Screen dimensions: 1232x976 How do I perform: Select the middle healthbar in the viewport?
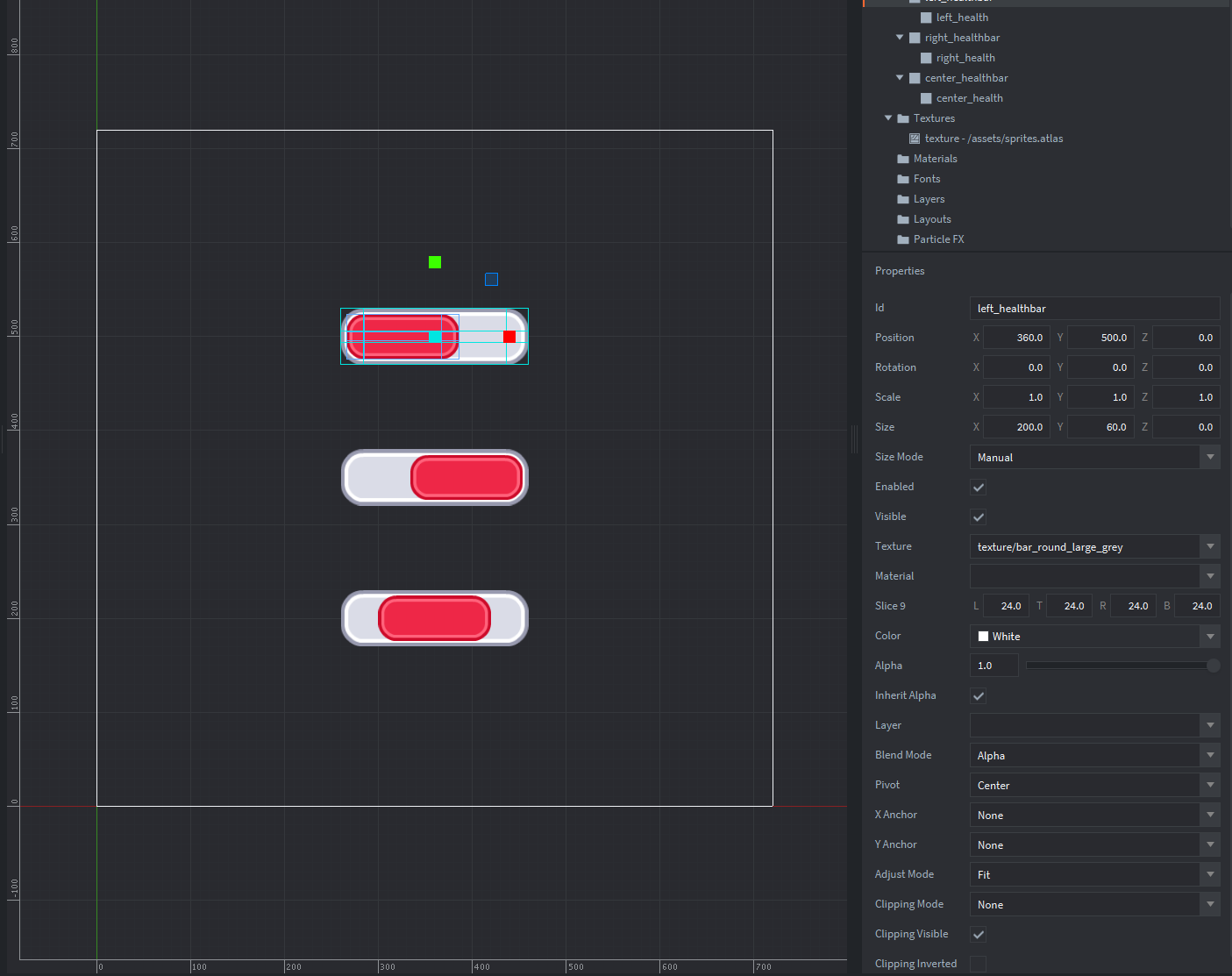pyautogui.click(x=435, y=478)
